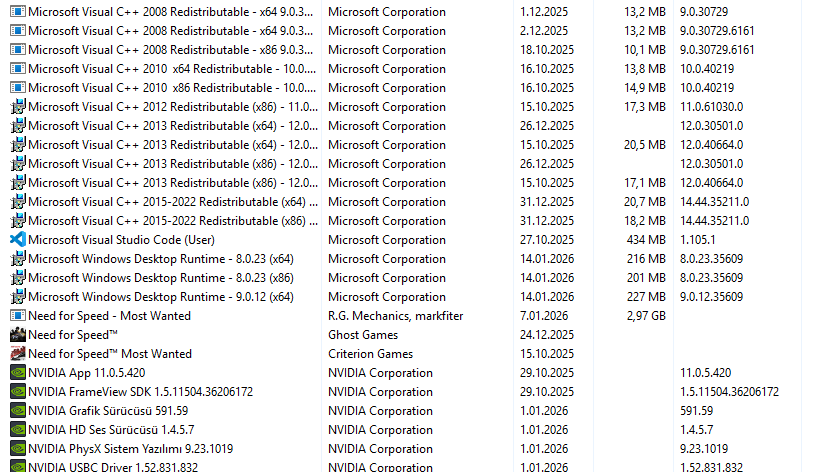Click the Desktop Runtime 9.0.12 (x64) icon
This screenshot has height=472, width=820.
tap(18, 297)
